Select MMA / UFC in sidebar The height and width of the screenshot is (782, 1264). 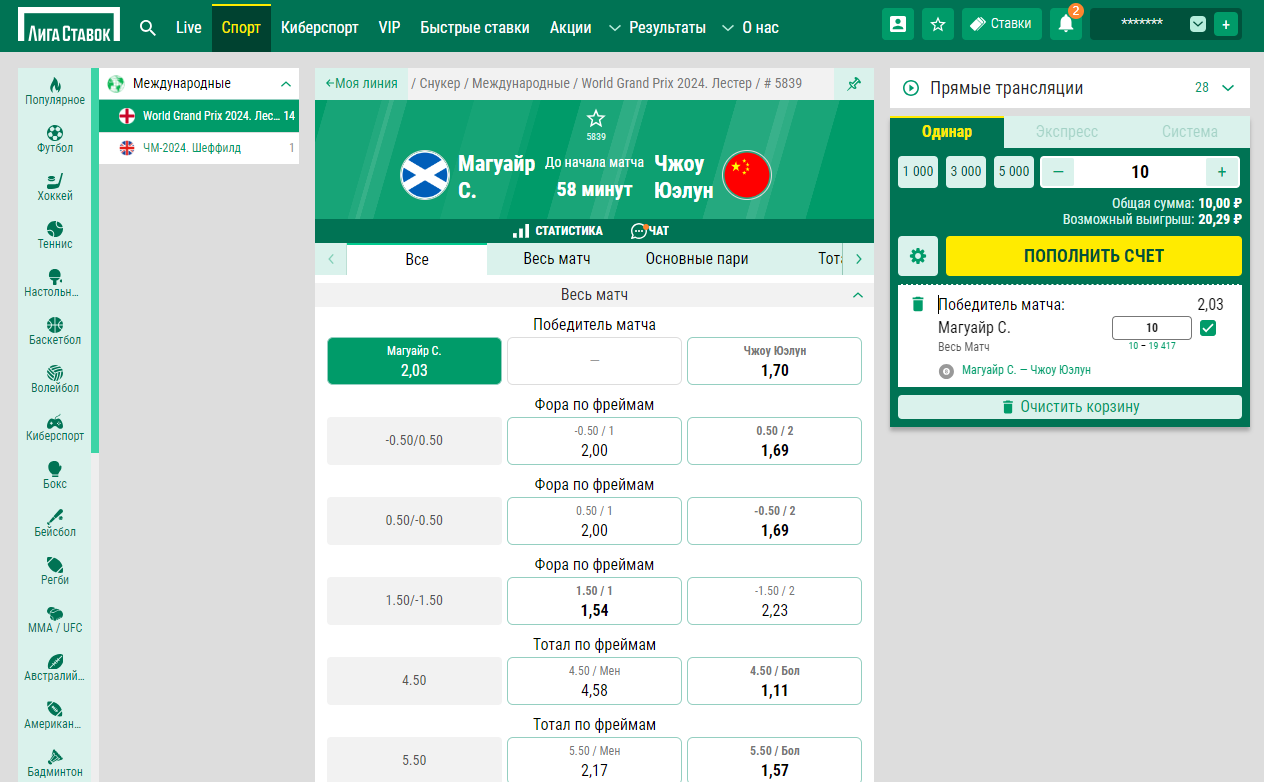55,618
